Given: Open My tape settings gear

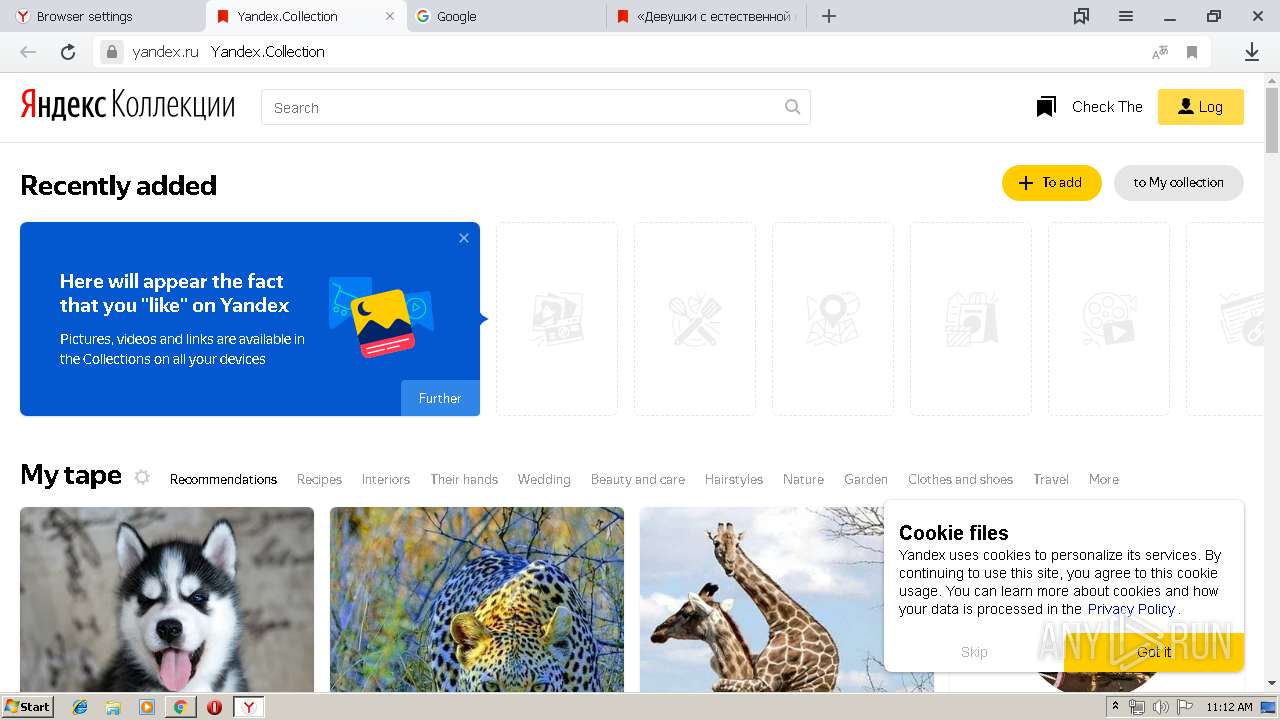Looking at the screenshot, I should 142,477.
